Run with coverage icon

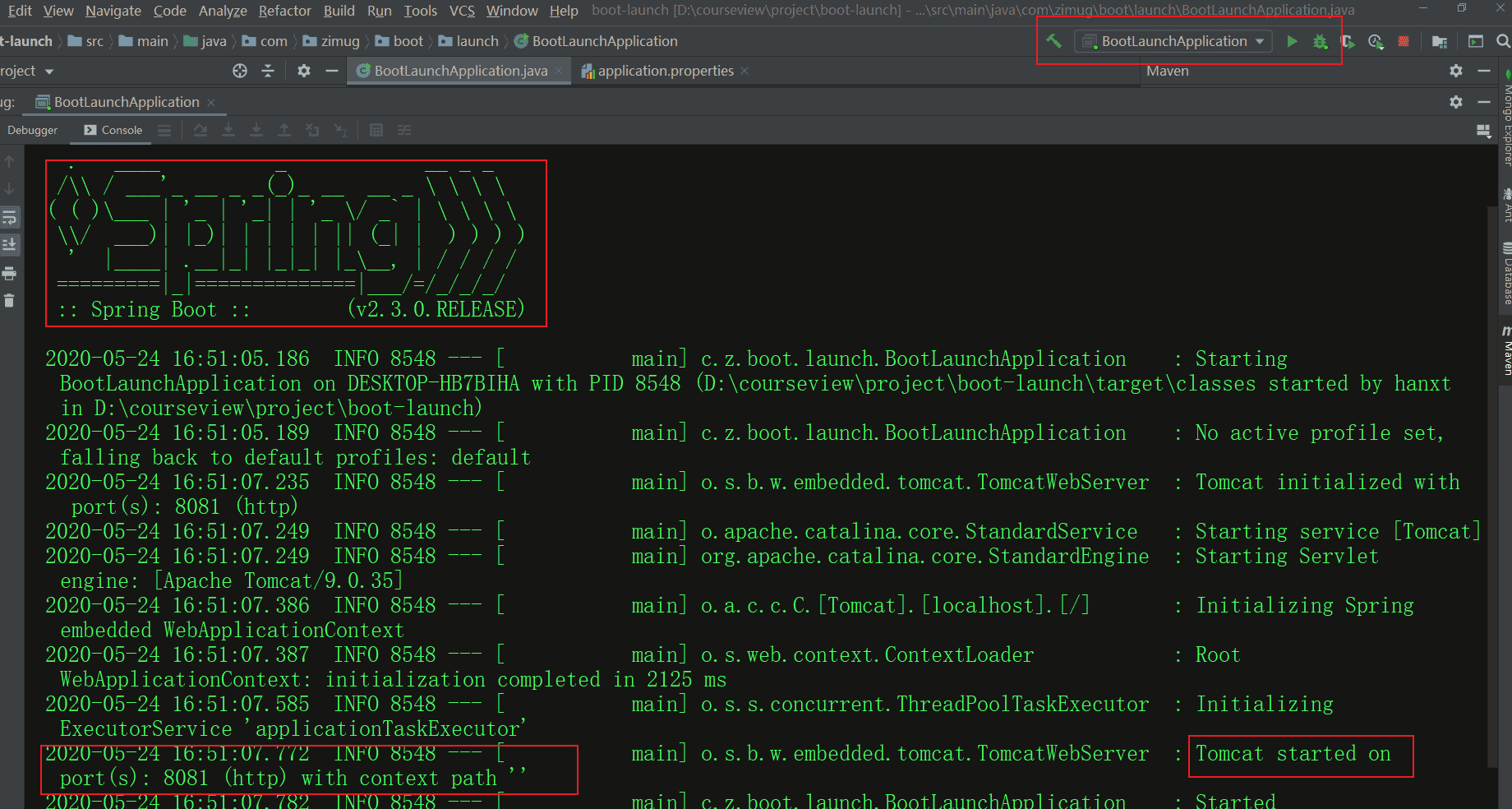click(x=1348, y=41)
